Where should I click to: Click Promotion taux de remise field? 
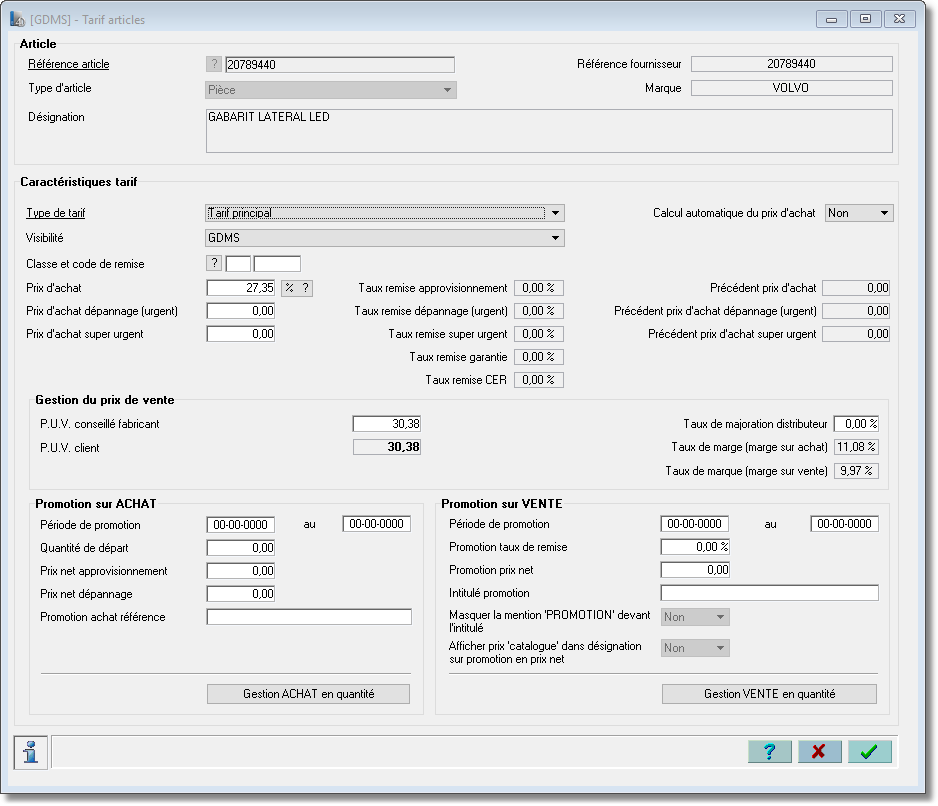tap(695, 547)
